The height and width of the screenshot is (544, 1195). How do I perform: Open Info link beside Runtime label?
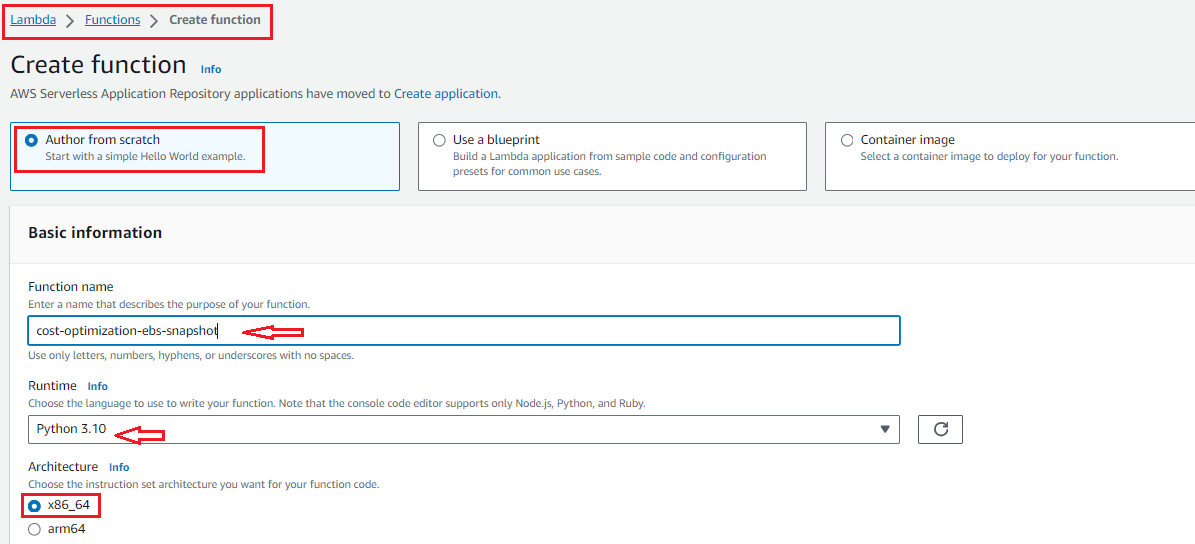[98, 386]
